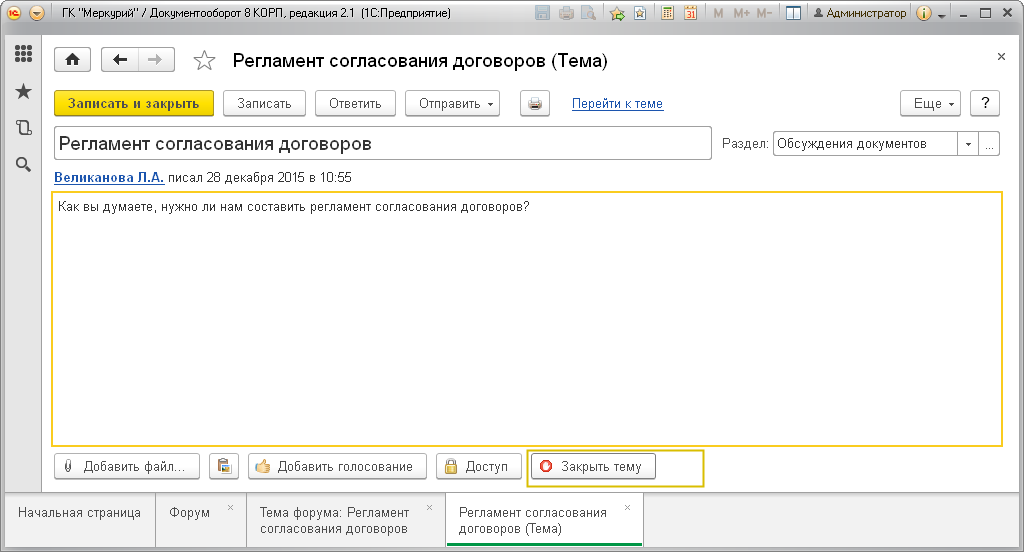Toggle the window panels layout icon
The width and height of the screenshot is (1024, 552).
(793, 13)
